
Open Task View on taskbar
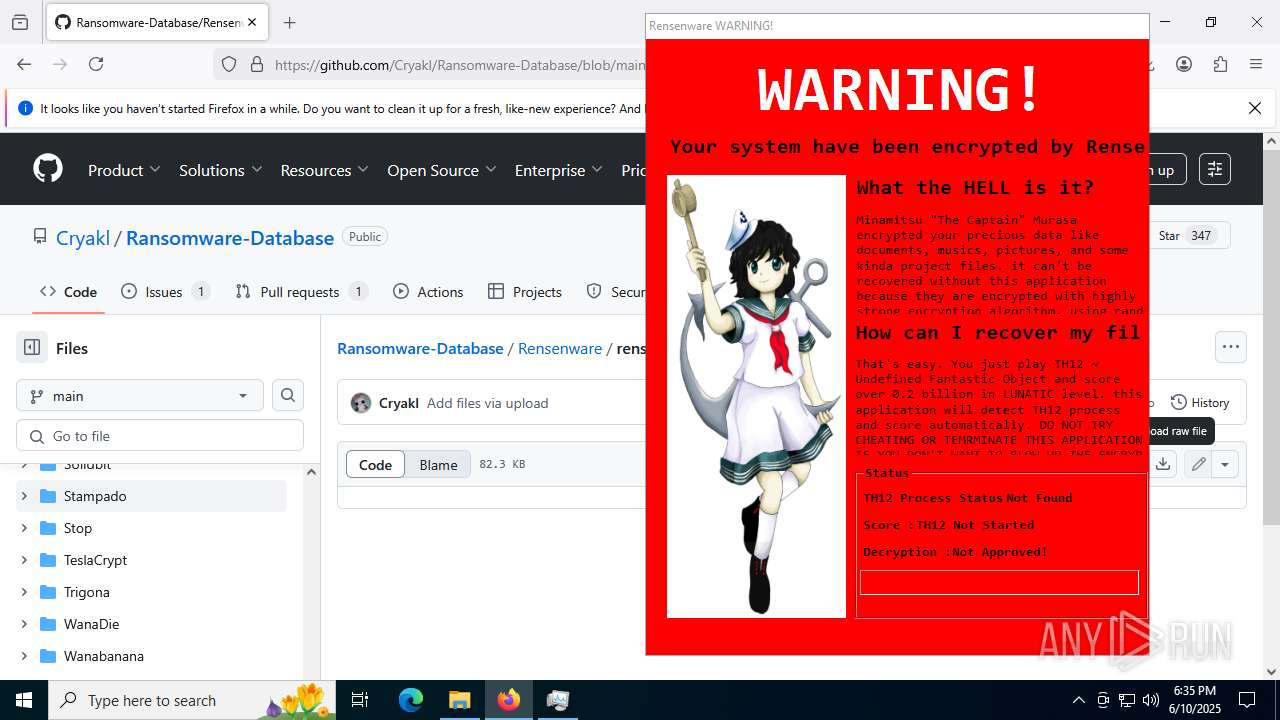click(361, 700)
